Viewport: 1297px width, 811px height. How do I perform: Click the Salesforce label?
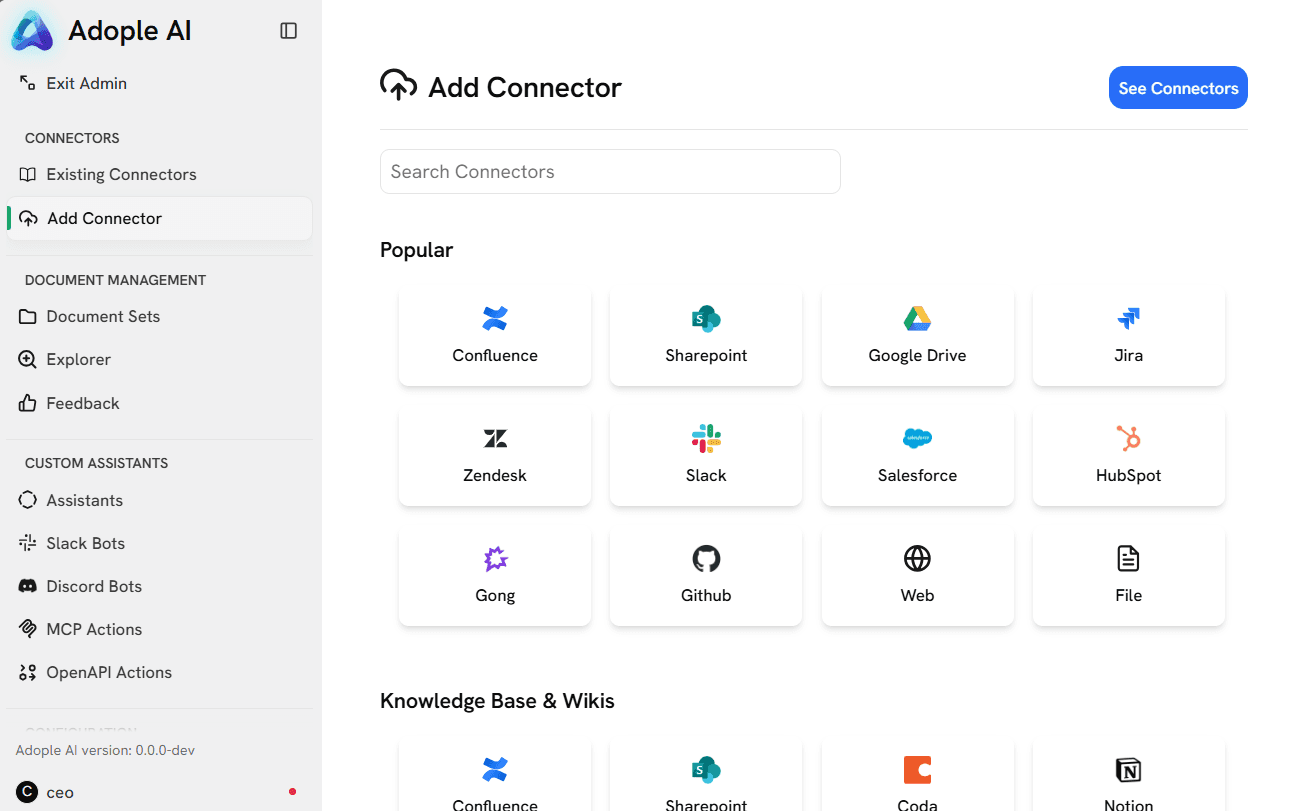pos(917,475)
